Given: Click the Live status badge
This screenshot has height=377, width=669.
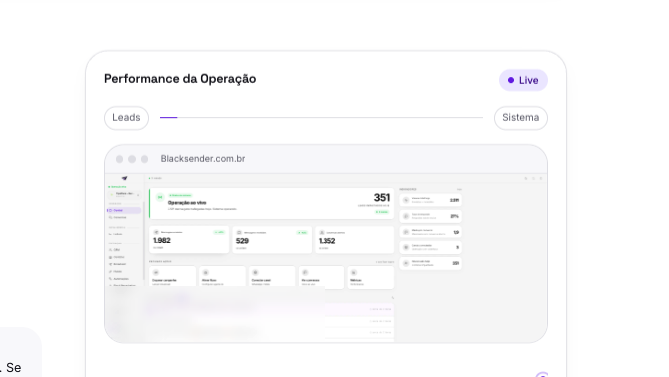Looking at the screenshot, I should coord(523,80).
